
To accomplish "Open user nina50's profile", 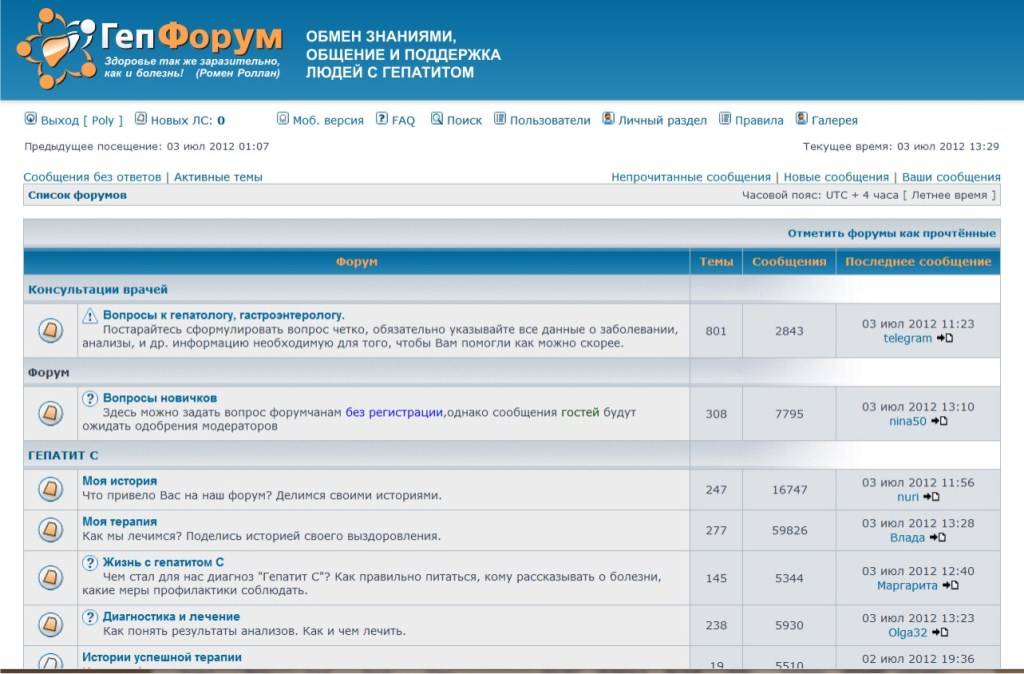I will tap(907, 421).
